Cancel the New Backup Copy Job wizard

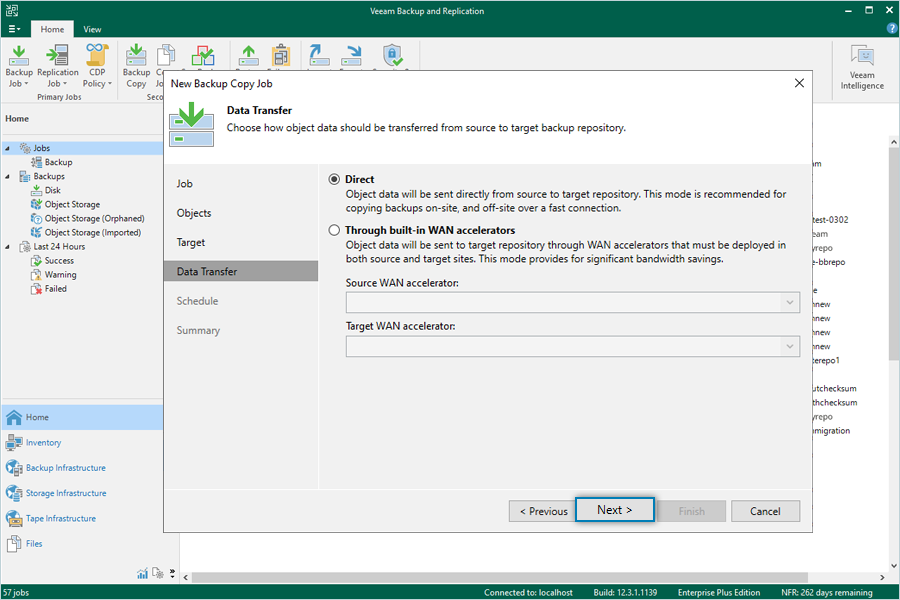point(765,511)
